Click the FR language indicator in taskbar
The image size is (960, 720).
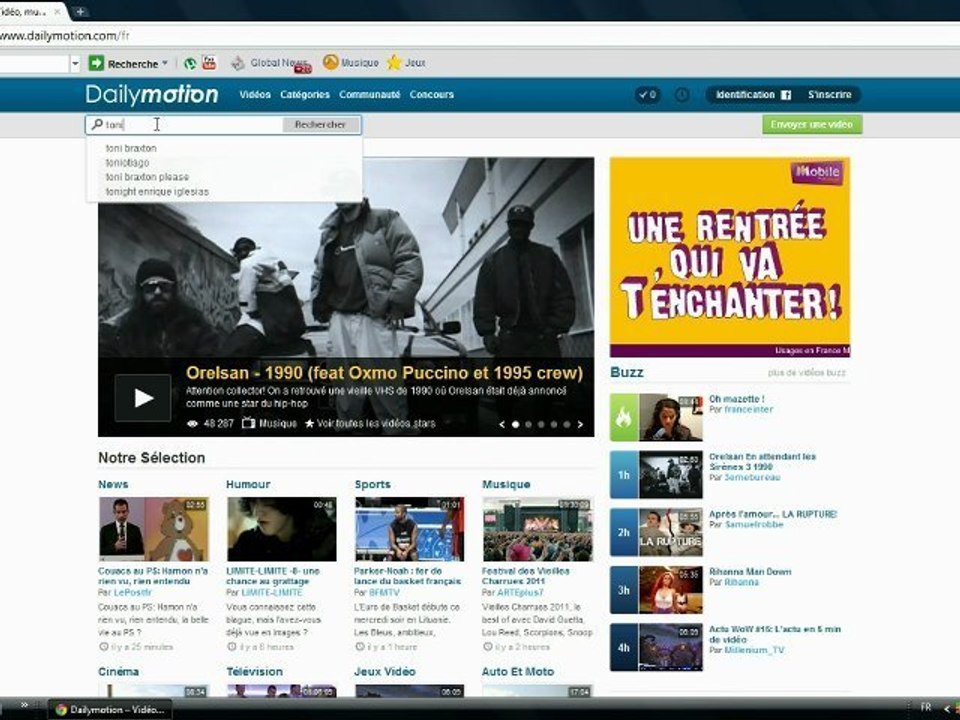(926, 707)
